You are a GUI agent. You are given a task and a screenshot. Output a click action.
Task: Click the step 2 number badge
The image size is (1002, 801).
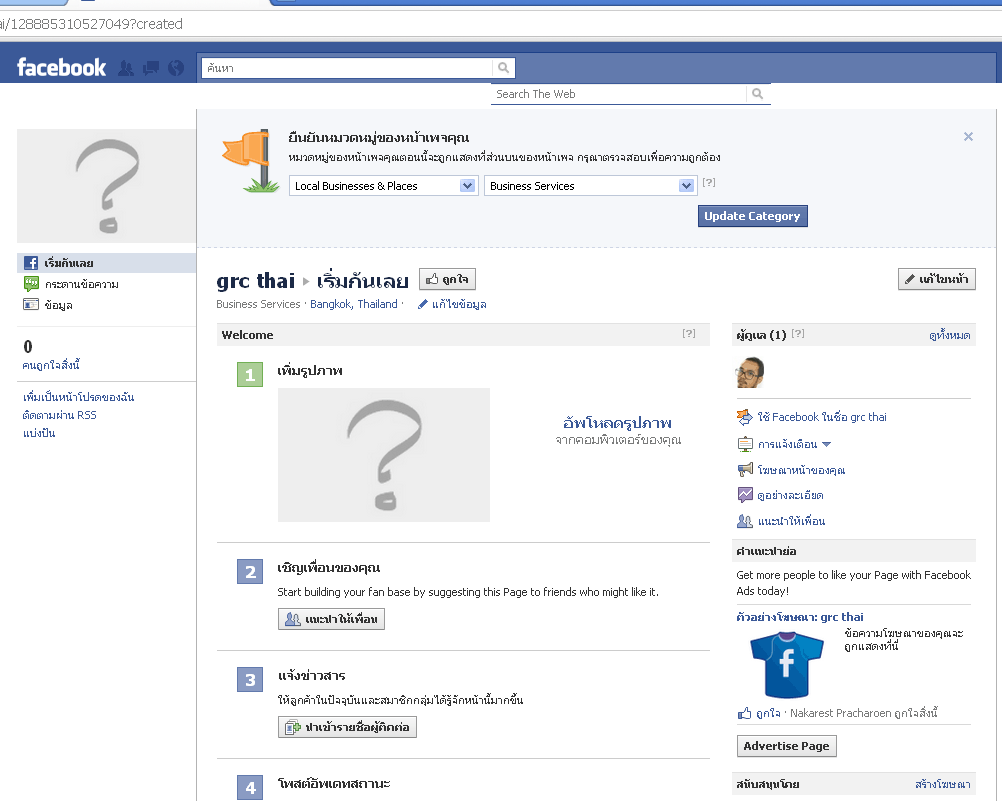tap(250, 572)
